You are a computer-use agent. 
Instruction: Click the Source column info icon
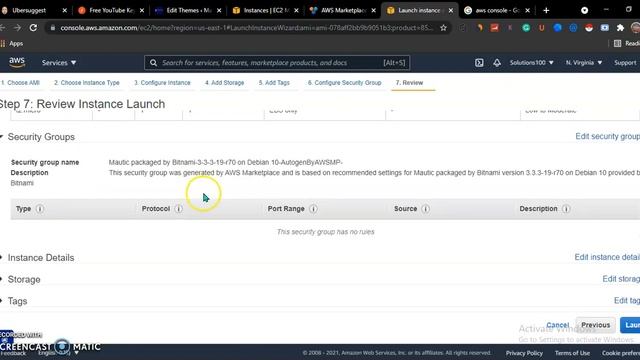tap(425, 209)
